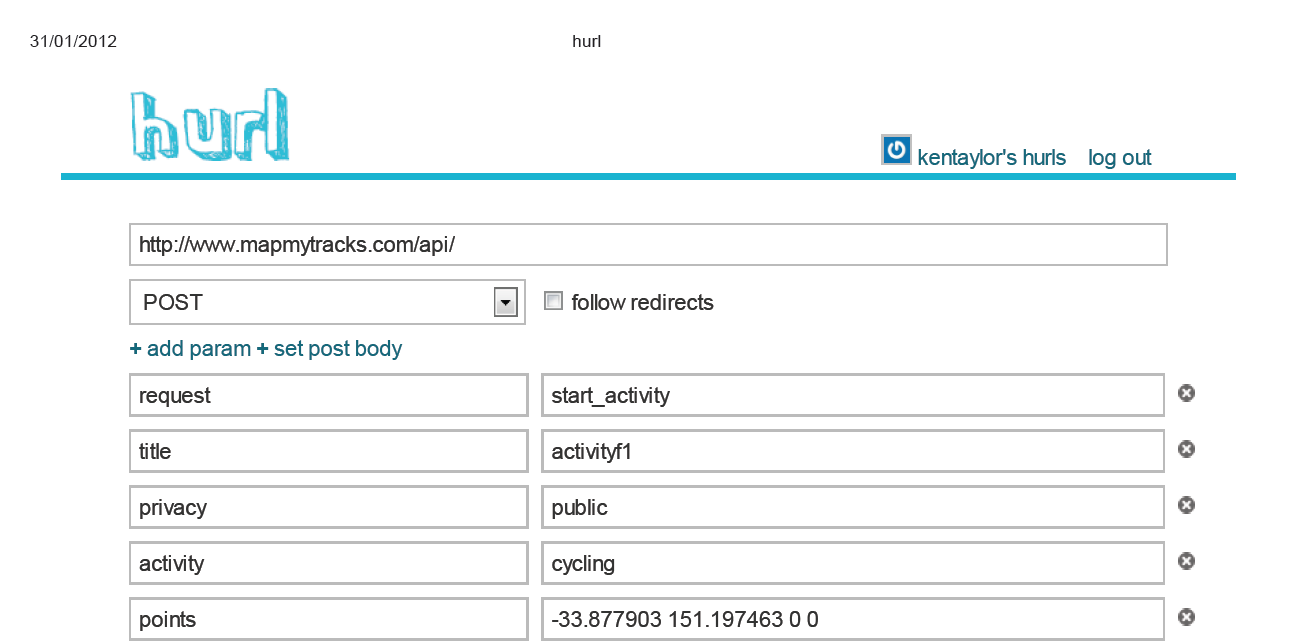Open the POST method dropdown
The image size is (1298, 644).
click(326, 302)
